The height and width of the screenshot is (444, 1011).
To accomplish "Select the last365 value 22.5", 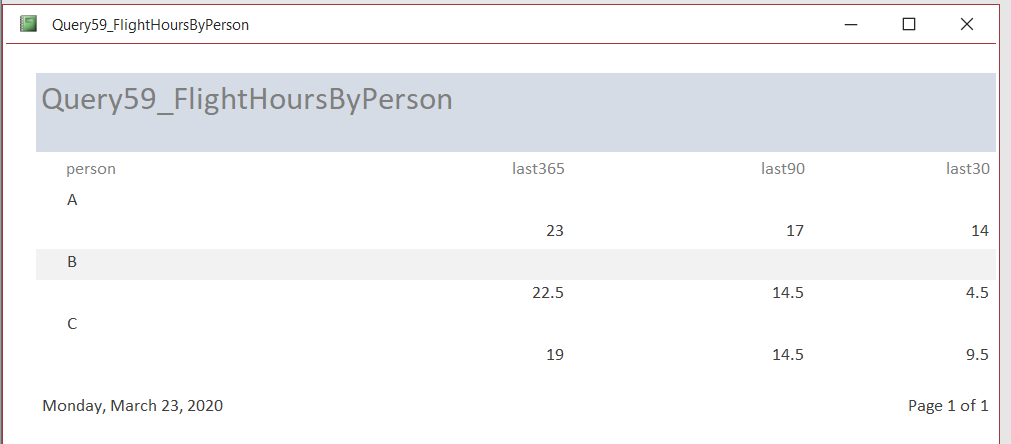I will coord(548,293).
